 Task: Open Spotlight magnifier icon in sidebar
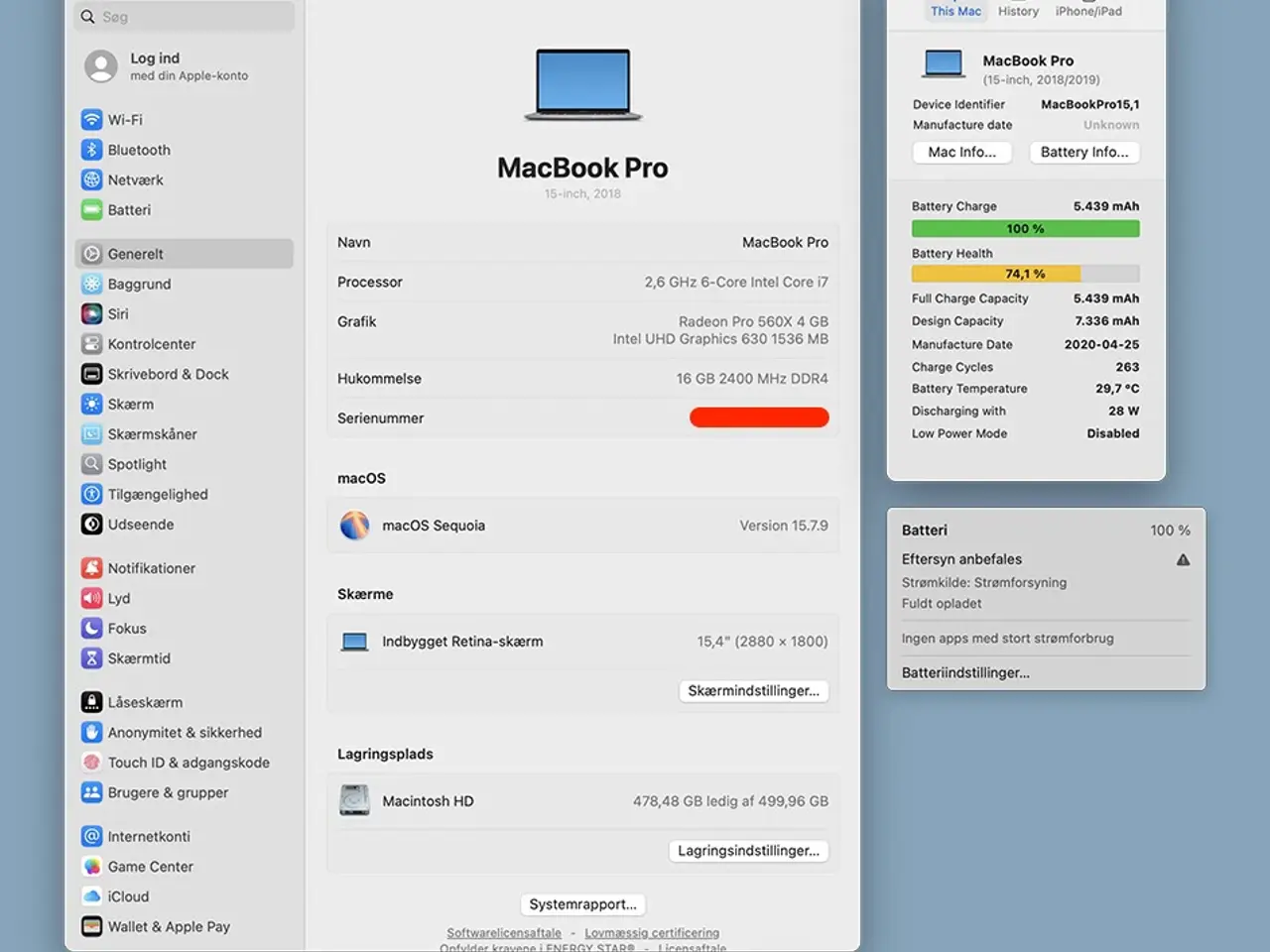point(91,464)
